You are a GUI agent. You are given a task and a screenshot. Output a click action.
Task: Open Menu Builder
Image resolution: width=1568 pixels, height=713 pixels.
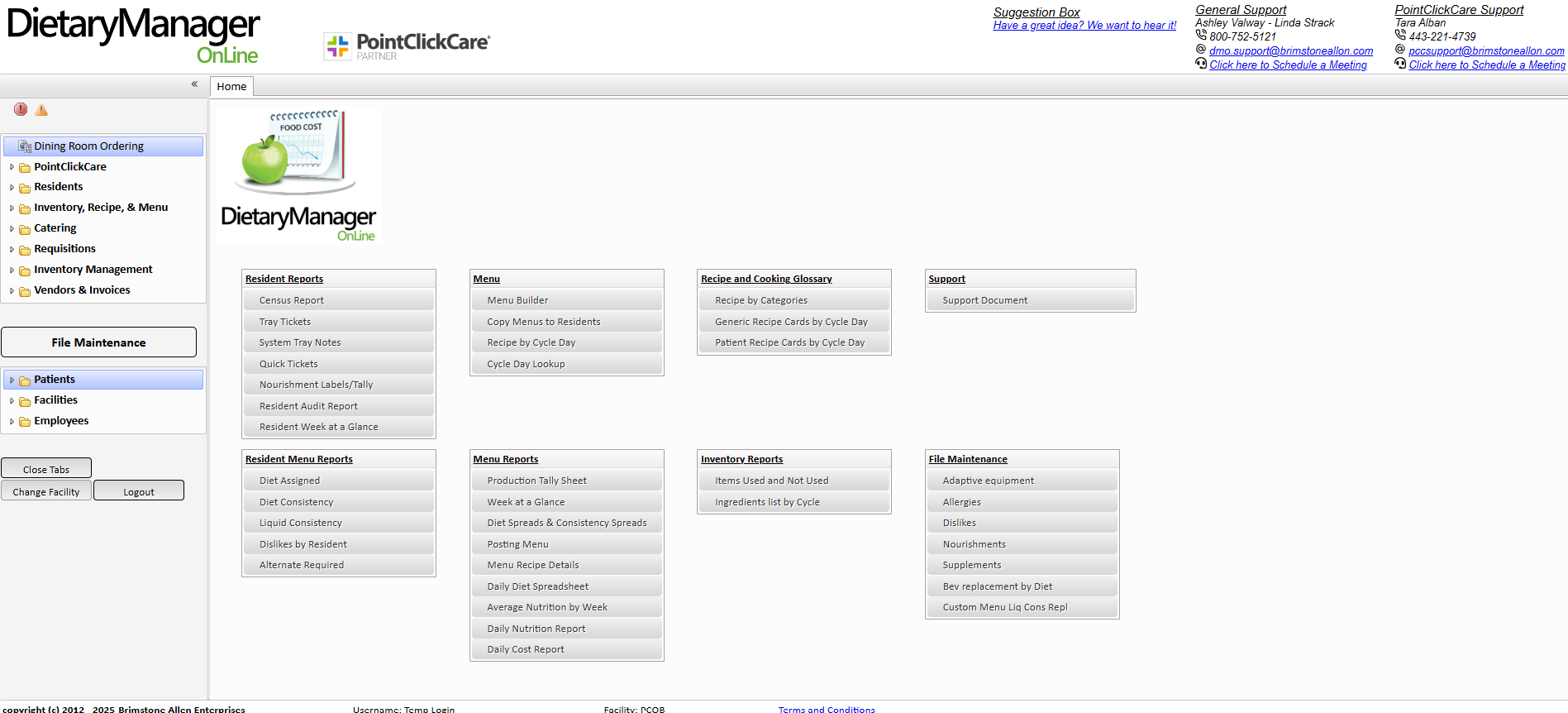click(567, 300)
